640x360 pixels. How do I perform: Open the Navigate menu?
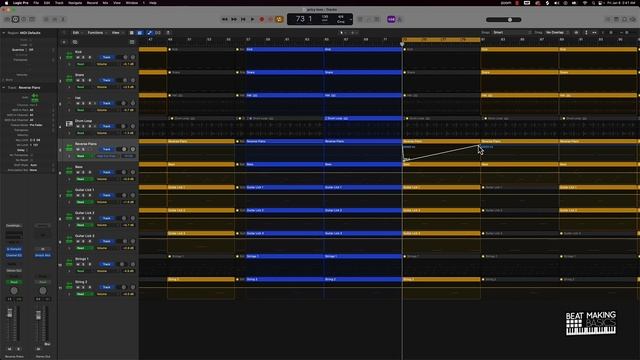pos(75,3)
